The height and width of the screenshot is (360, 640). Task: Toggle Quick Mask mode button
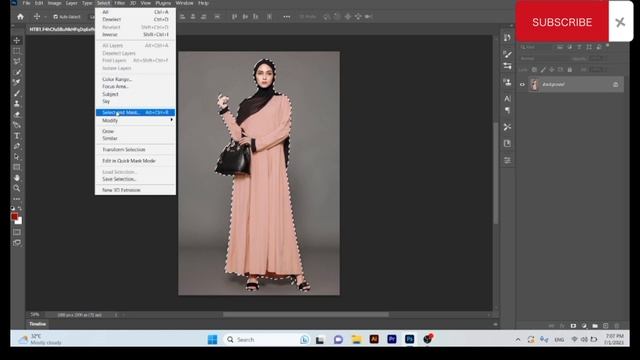[x=17, y=232]
